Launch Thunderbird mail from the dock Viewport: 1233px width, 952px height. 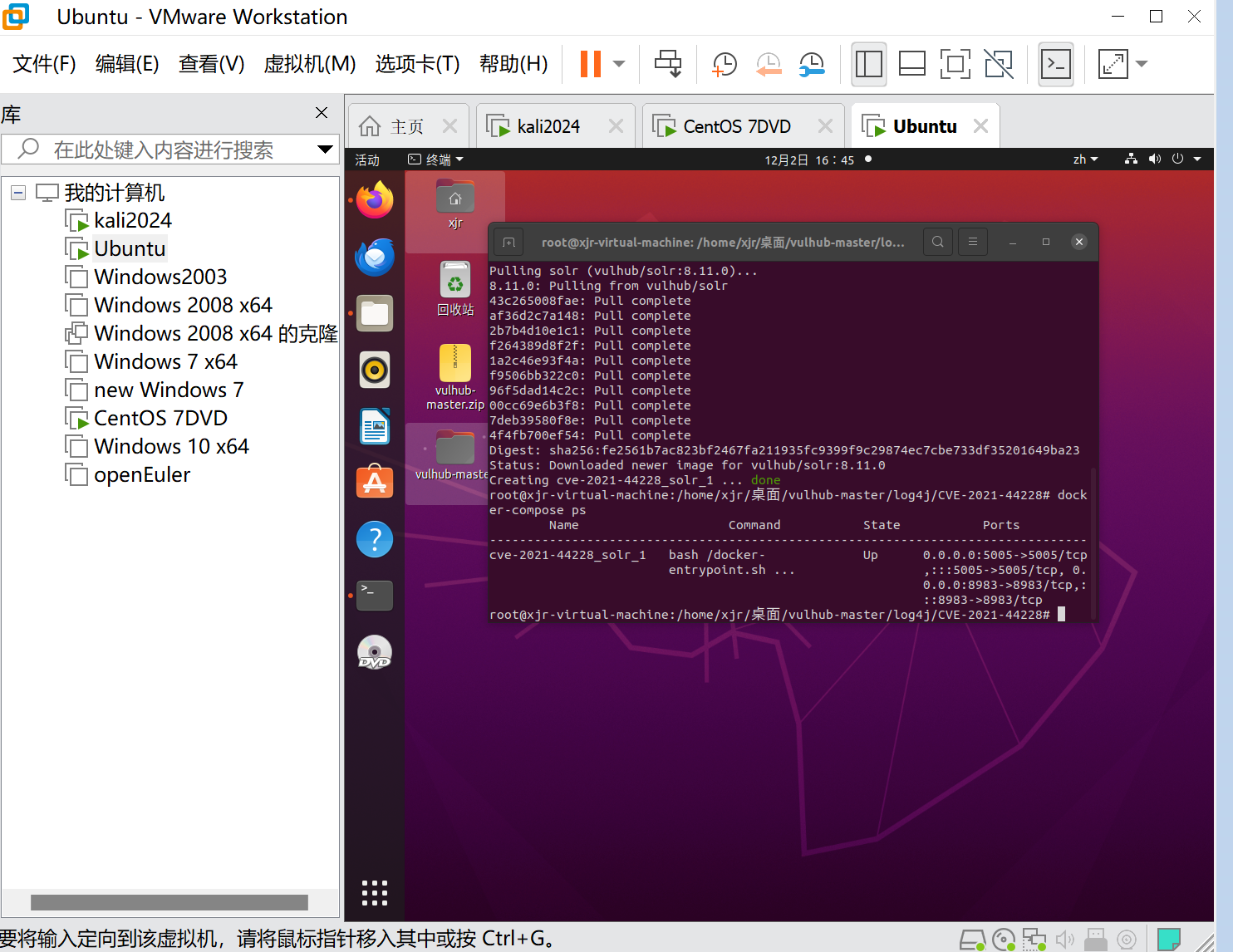[x=375, y=257]
